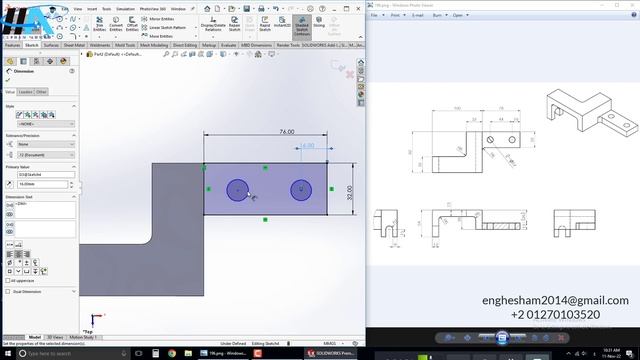Open the precision .12 (Document) dropdown
Image resolution: width=640 pixels, height=360 pixels.
pyautogui.click(x=46, y=155)
